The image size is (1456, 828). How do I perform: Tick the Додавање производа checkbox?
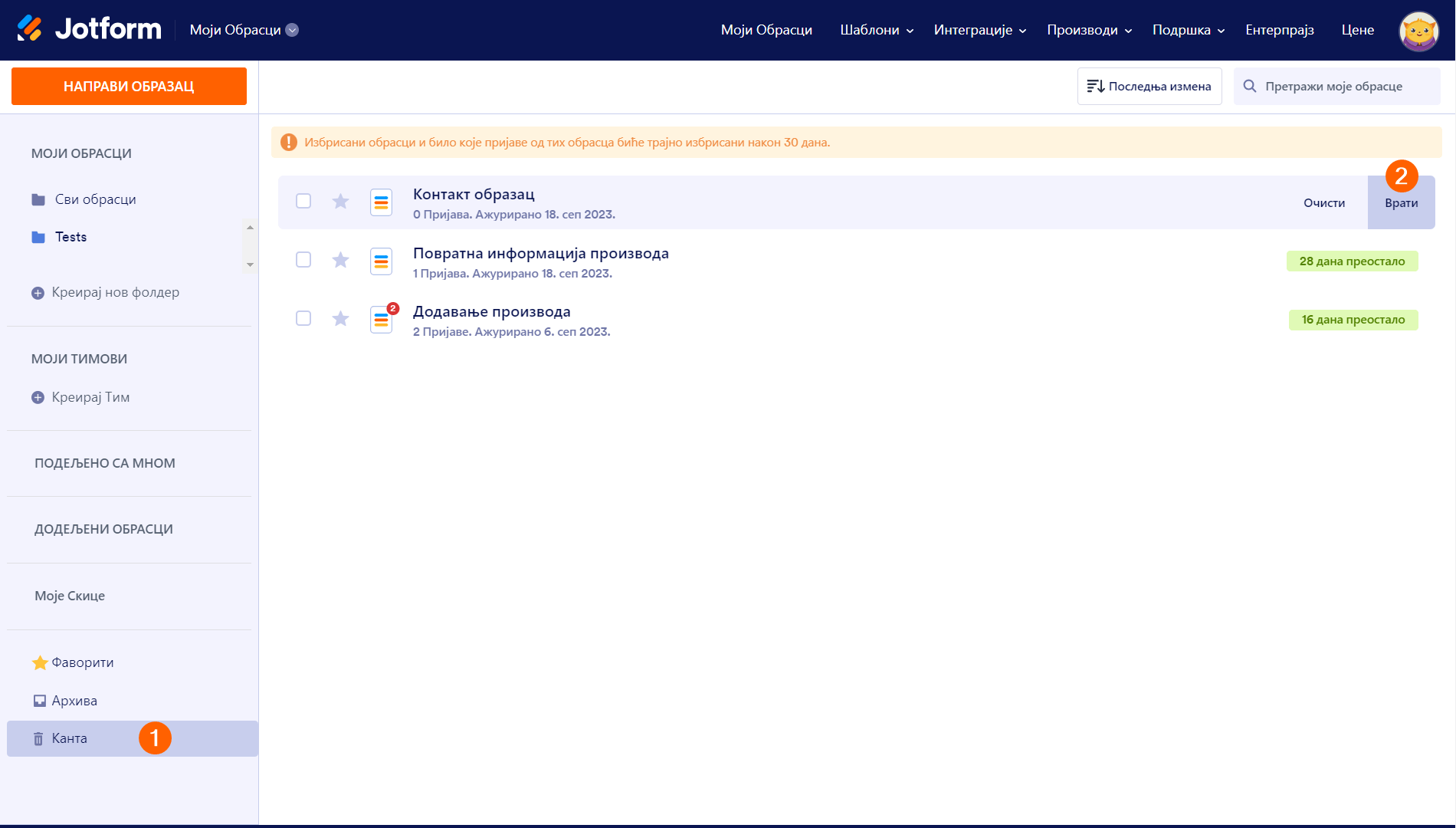pyautogui.click(x=303, y=318)
